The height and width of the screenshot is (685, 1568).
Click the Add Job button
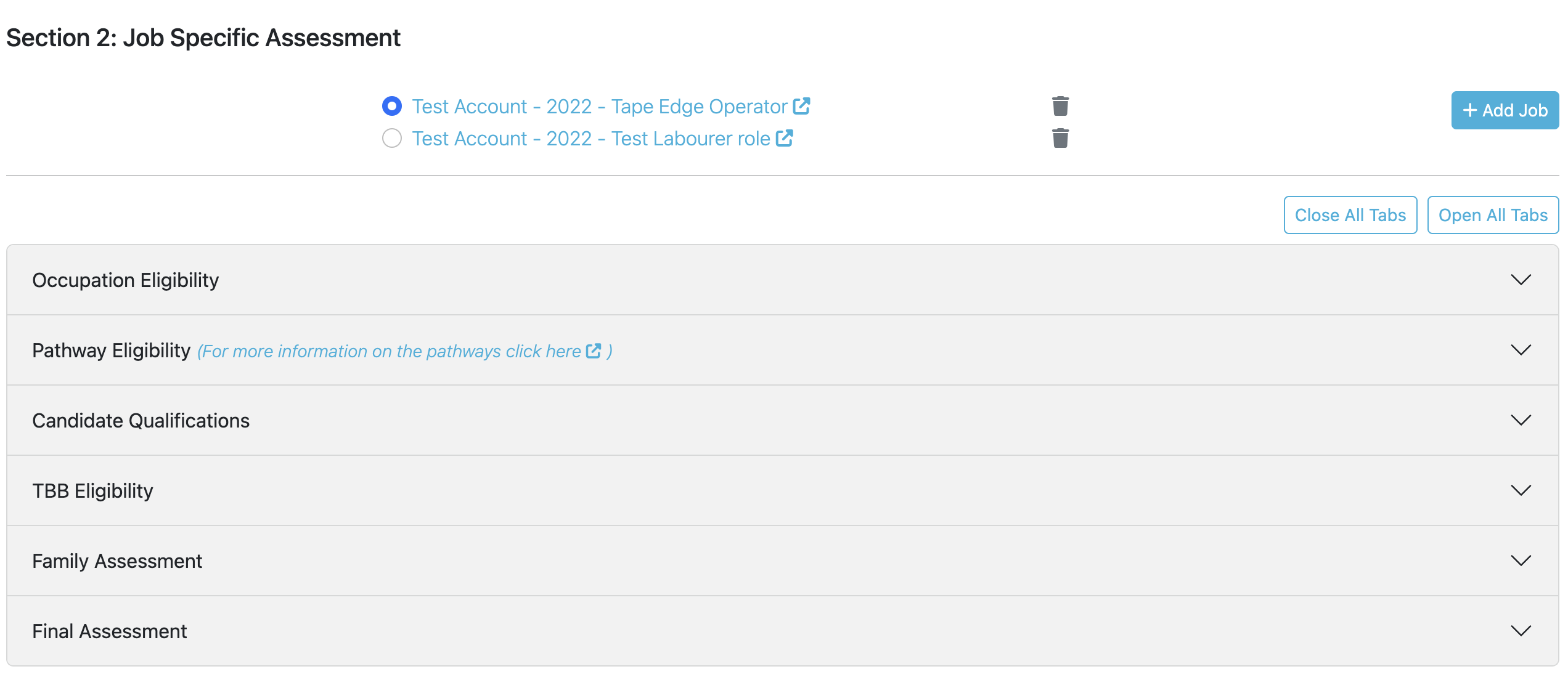tap(1505, 110)
